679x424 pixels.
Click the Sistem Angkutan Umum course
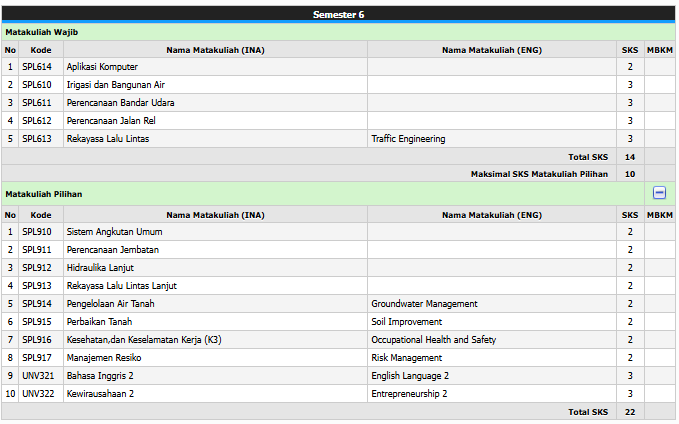click(114, 232)
